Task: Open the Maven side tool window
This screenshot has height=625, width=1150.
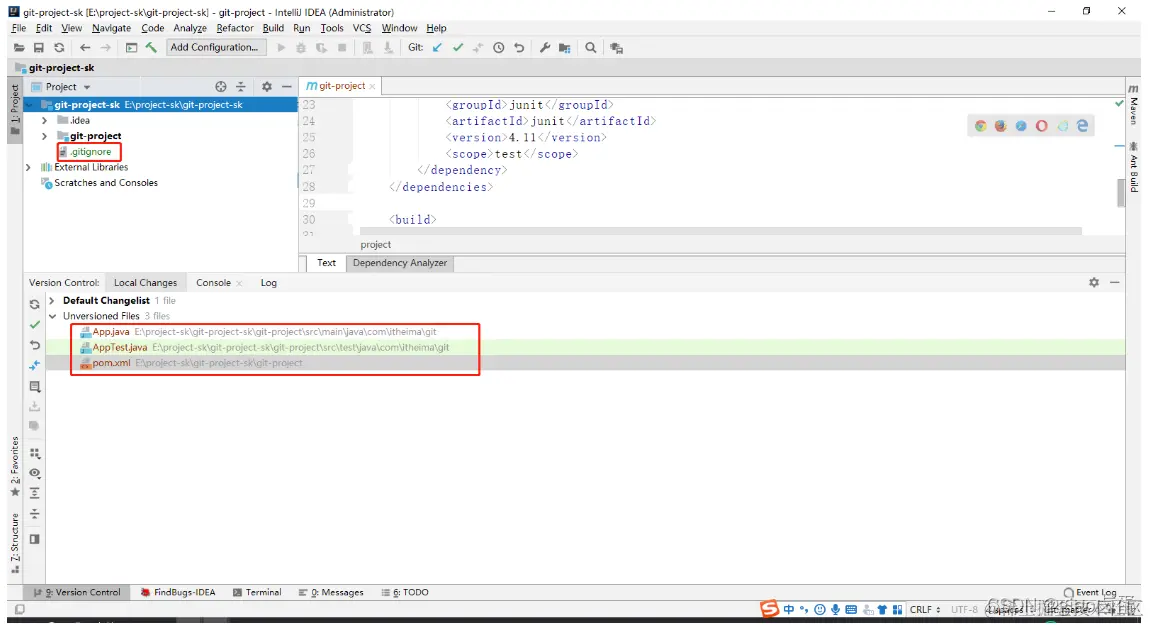Action: coord(1134,104)
